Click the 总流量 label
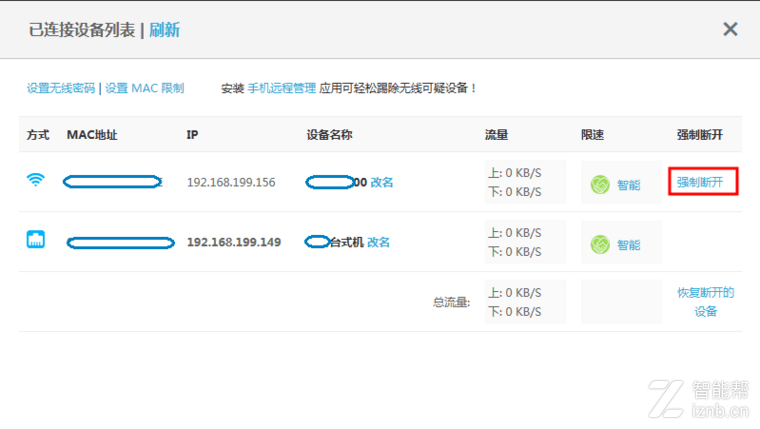This screenshot has height=429, width=760. 451,302
